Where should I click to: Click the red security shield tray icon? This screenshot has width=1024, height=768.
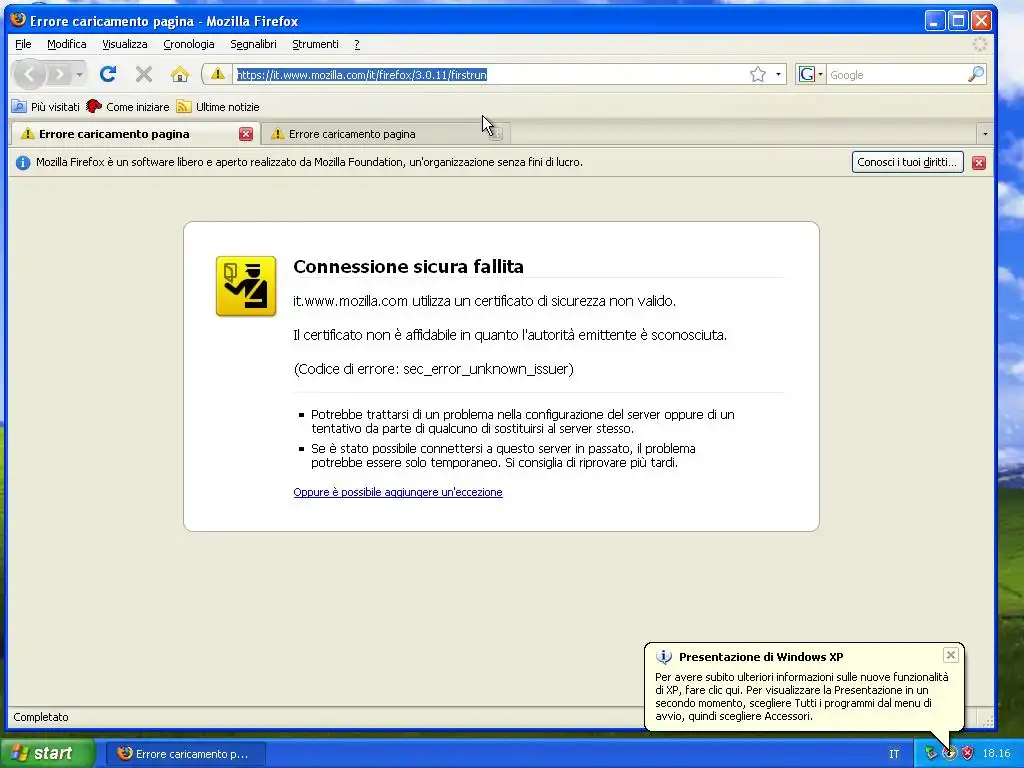pos(967,753)
